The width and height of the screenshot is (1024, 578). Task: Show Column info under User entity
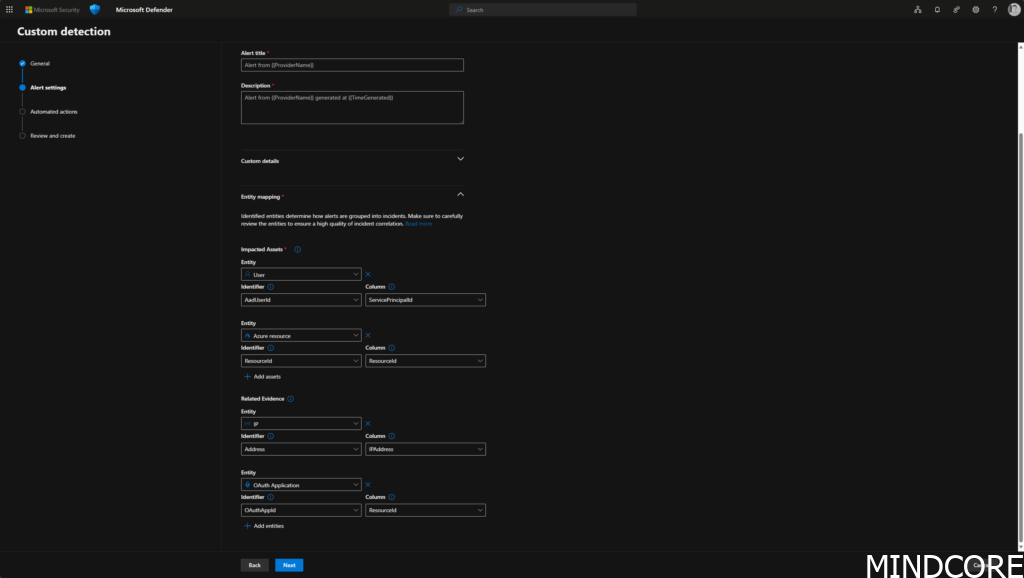[x=392, y=287]
